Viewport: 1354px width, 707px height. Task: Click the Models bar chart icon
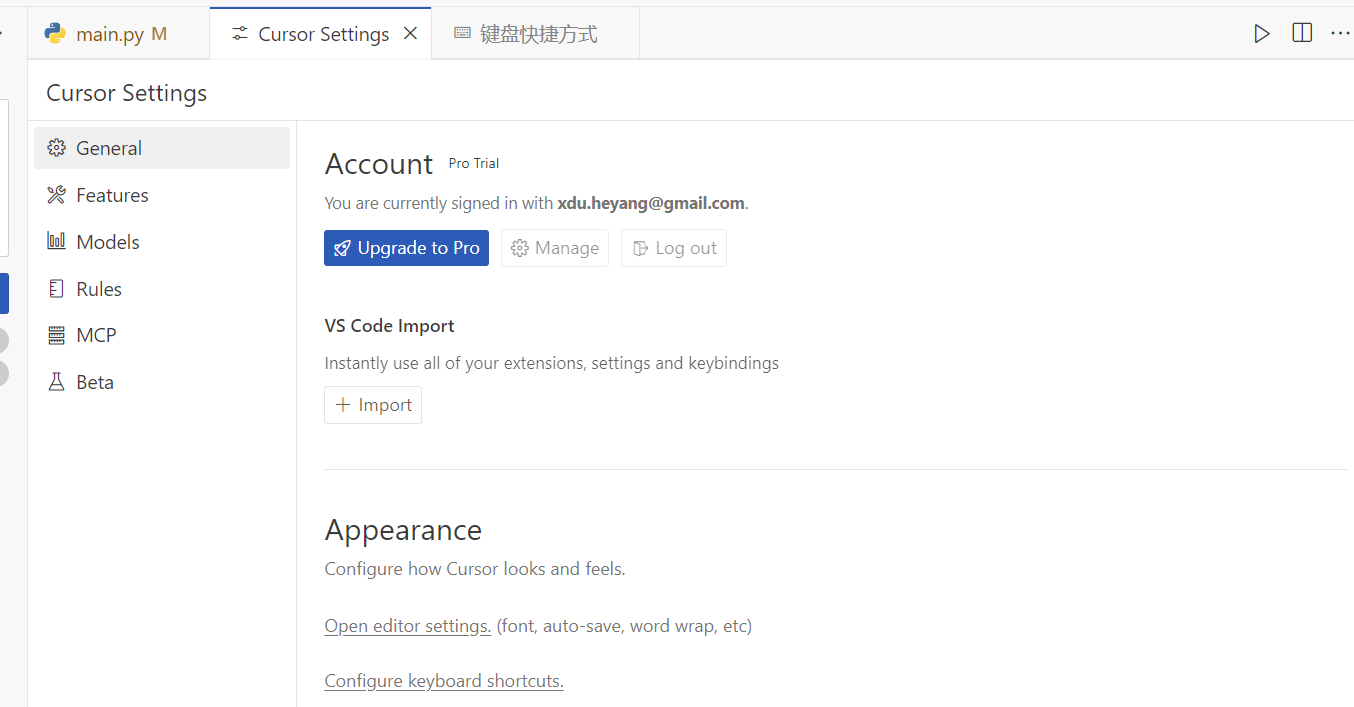point(57,241)
